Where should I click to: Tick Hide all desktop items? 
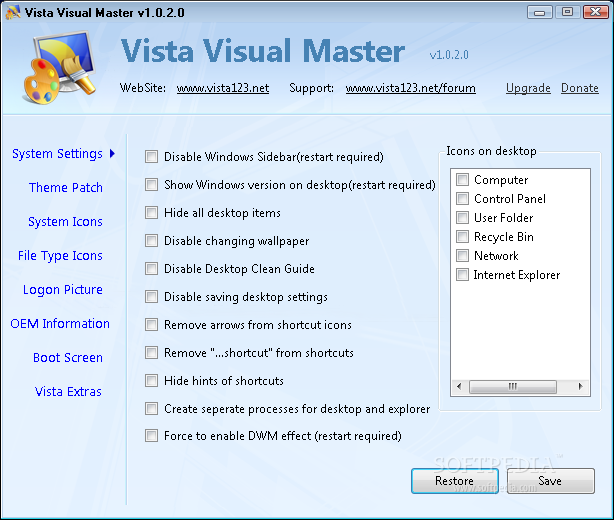[151, 213]
